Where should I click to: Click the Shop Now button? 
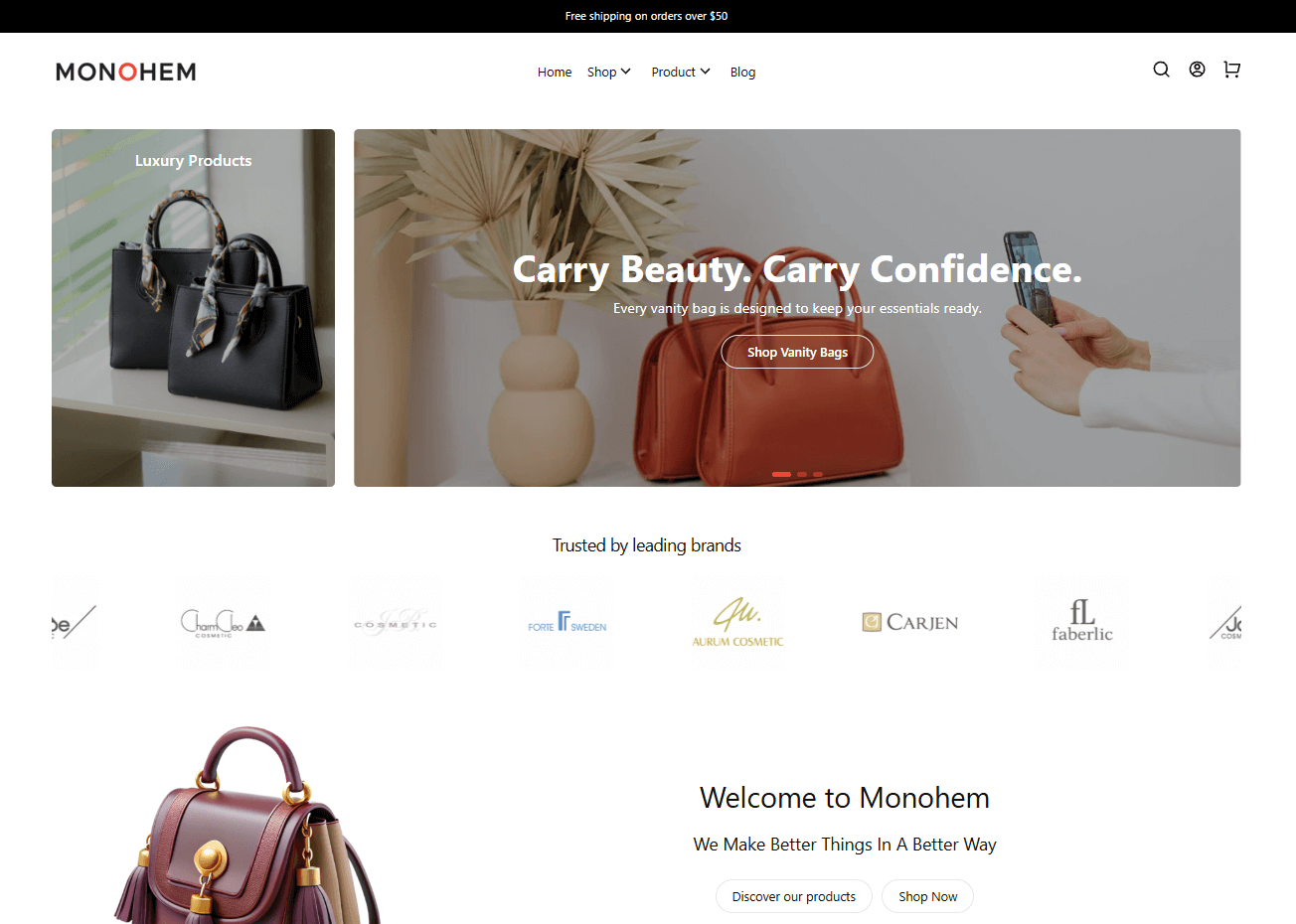[927, 896]
